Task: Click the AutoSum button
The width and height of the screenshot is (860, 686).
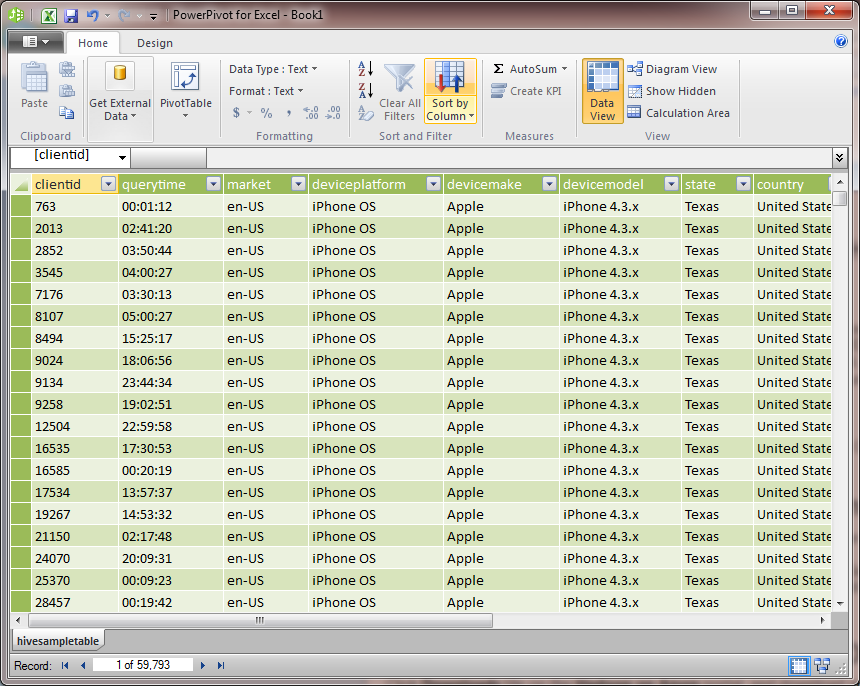Action: coord(530,69)
